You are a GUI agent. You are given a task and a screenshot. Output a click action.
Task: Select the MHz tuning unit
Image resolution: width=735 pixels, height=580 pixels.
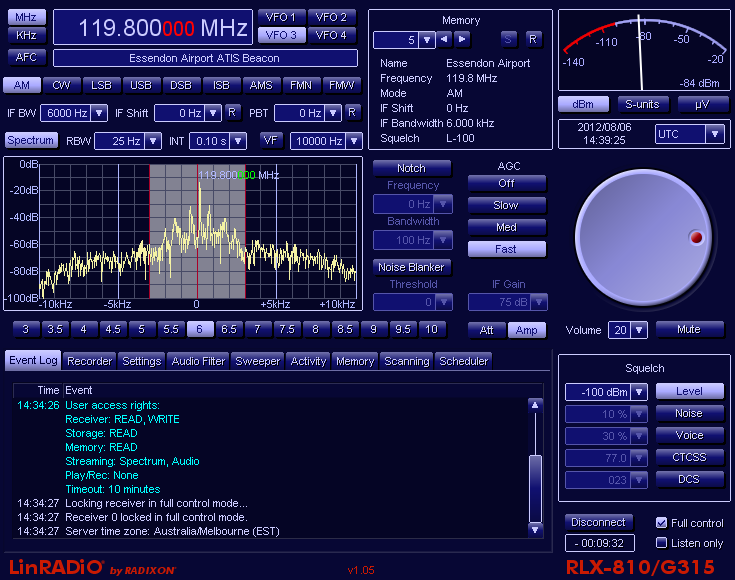[x=26, y=17]
